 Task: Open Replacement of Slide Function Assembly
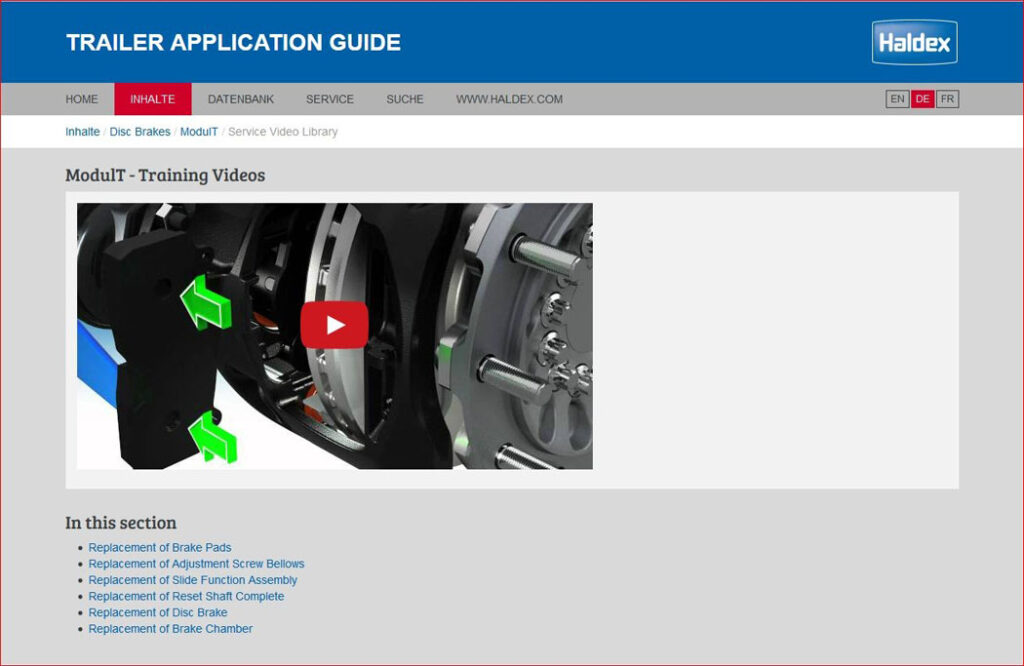[193, 580]
